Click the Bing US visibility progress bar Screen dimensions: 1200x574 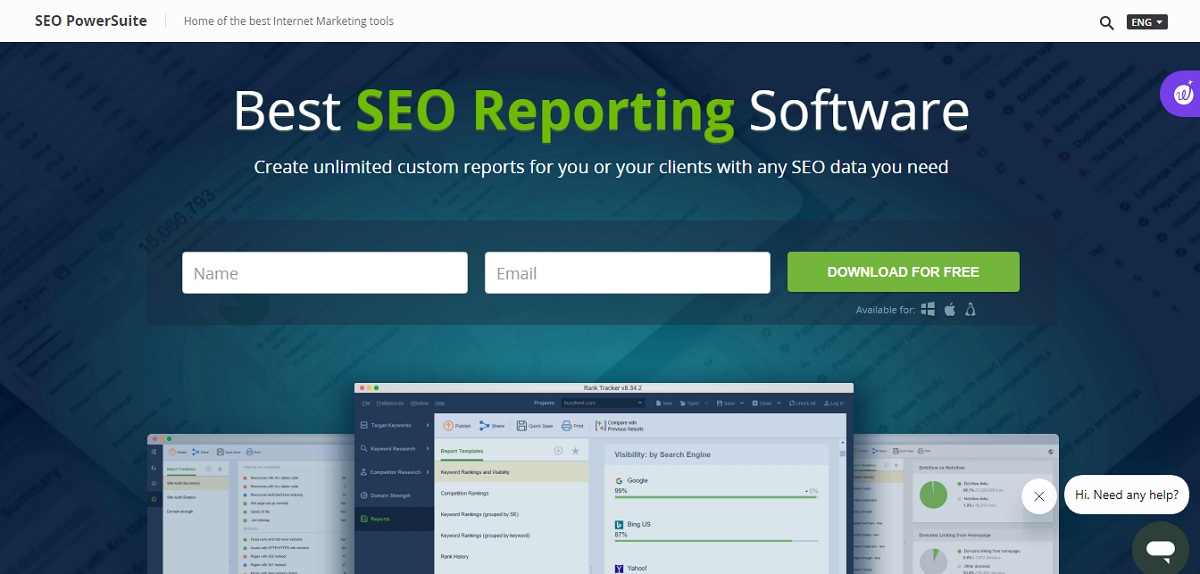tap(716, 541)
